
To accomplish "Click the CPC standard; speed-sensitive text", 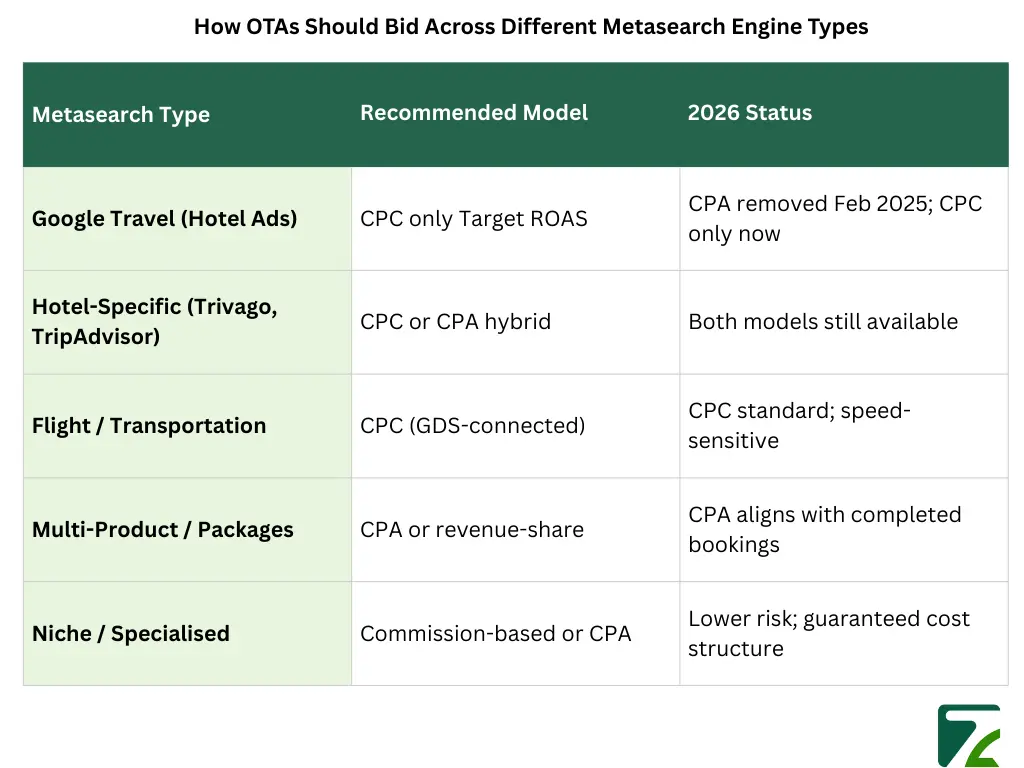I will (x=799, y=426).
